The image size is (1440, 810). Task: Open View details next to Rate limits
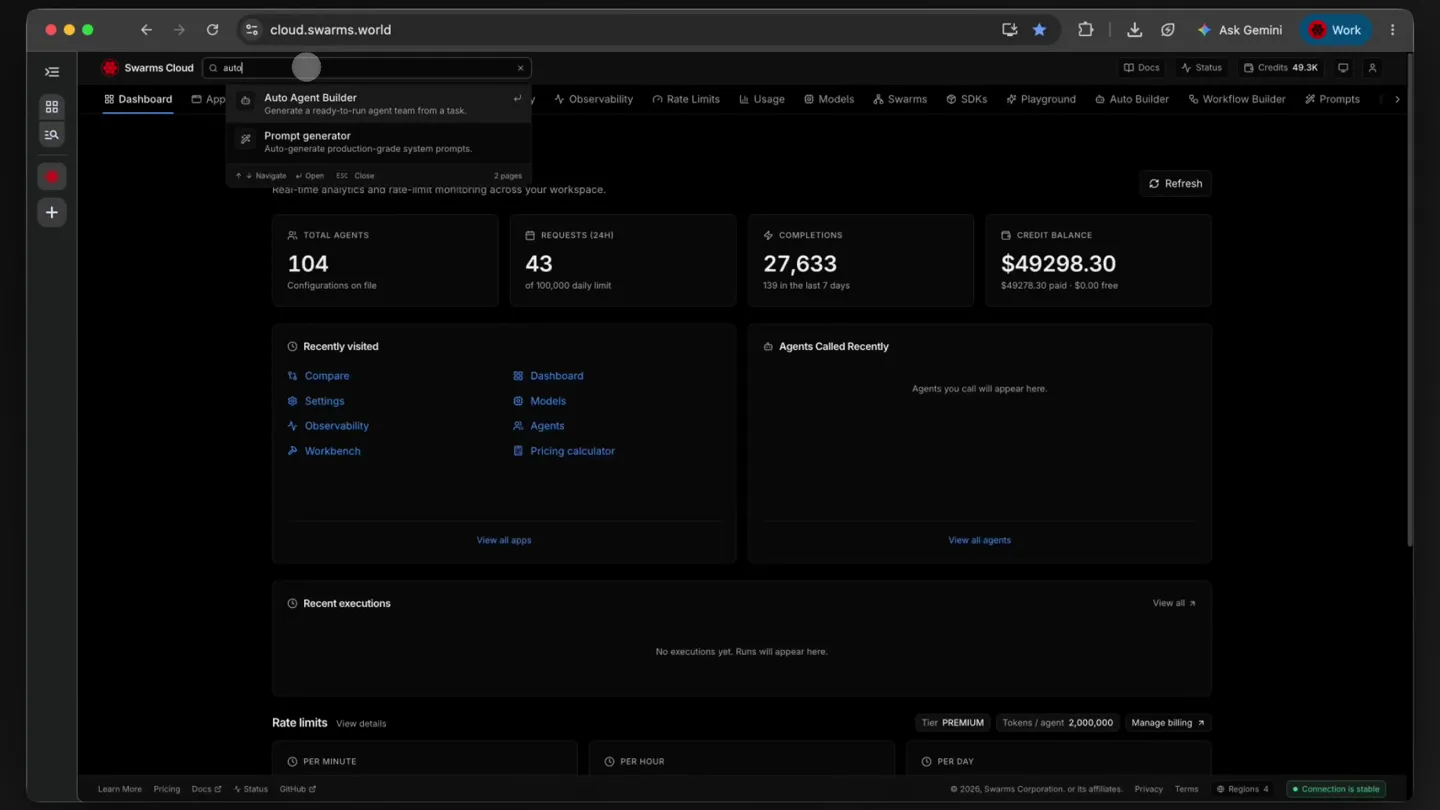361,723
